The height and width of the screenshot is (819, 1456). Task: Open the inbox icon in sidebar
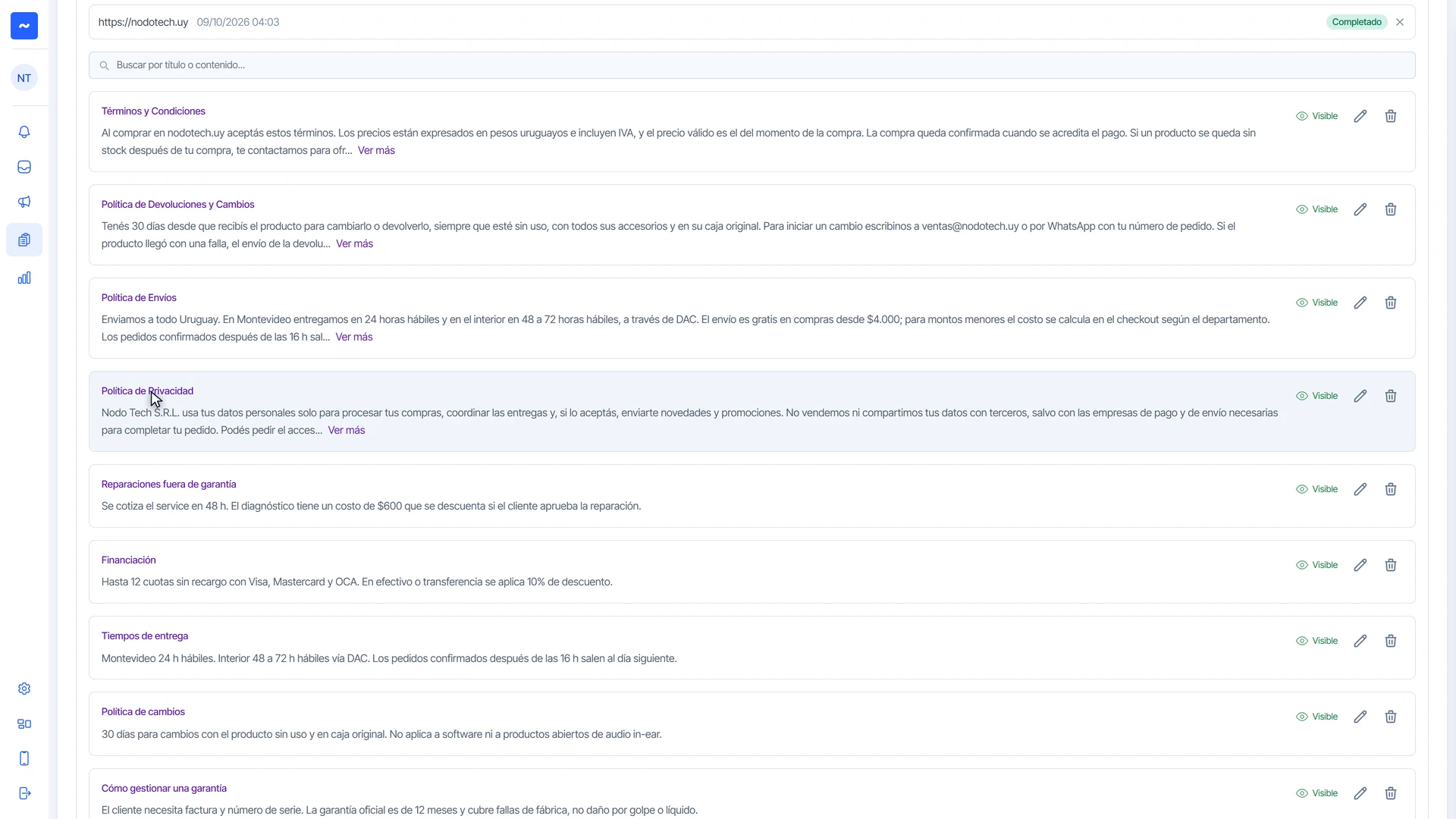point(24,167)
